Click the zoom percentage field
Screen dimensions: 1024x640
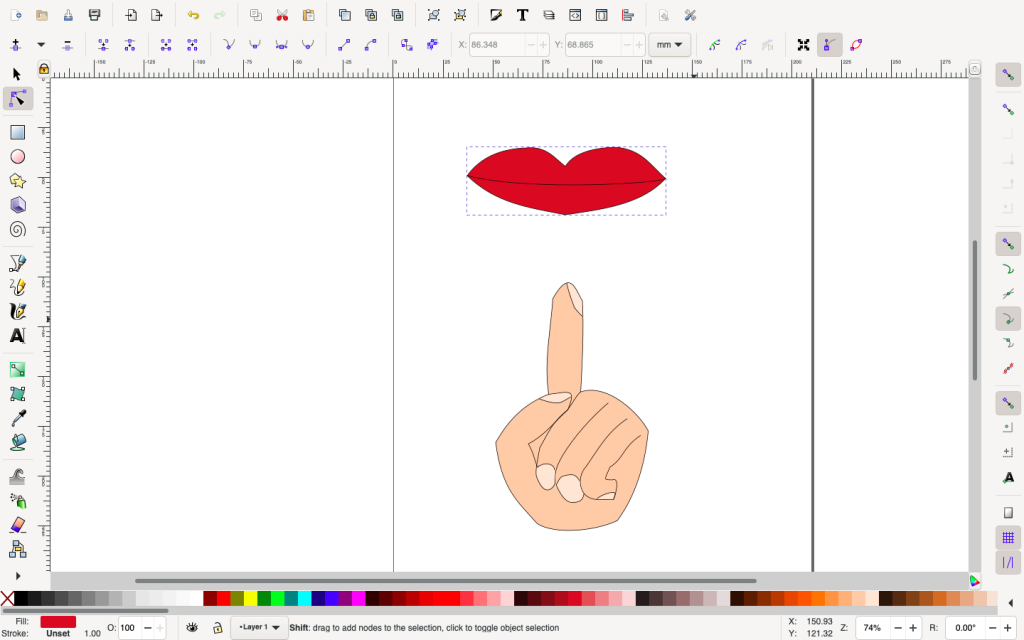873,628
